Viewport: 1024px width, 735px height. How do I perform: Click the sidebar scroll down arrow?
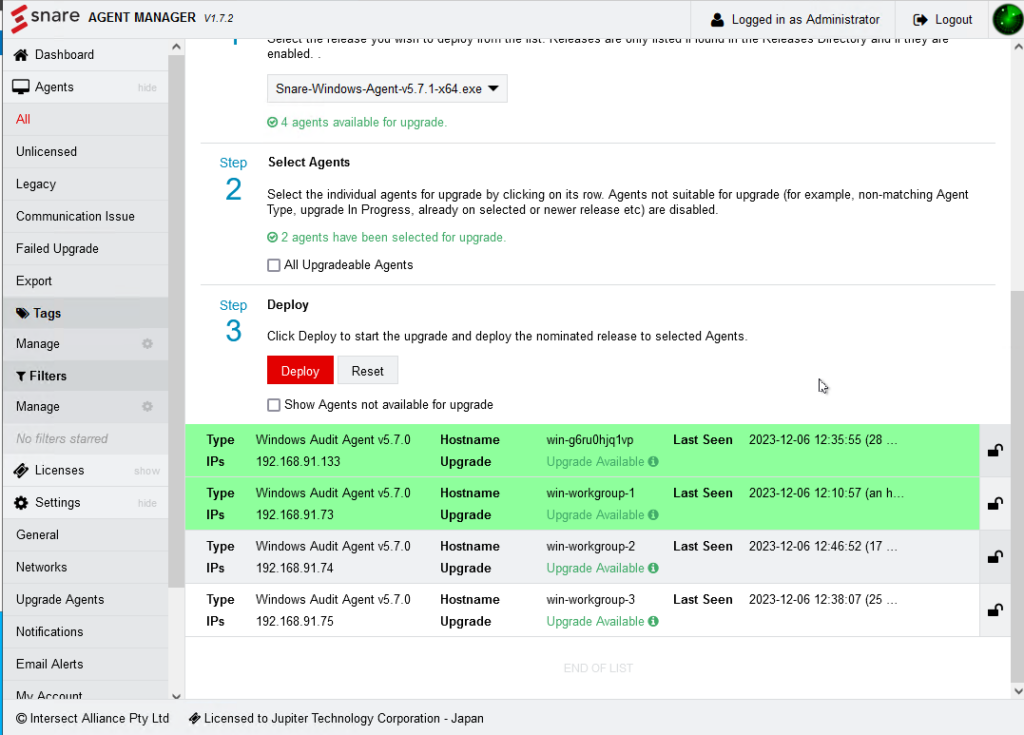[x=176, y=696]
